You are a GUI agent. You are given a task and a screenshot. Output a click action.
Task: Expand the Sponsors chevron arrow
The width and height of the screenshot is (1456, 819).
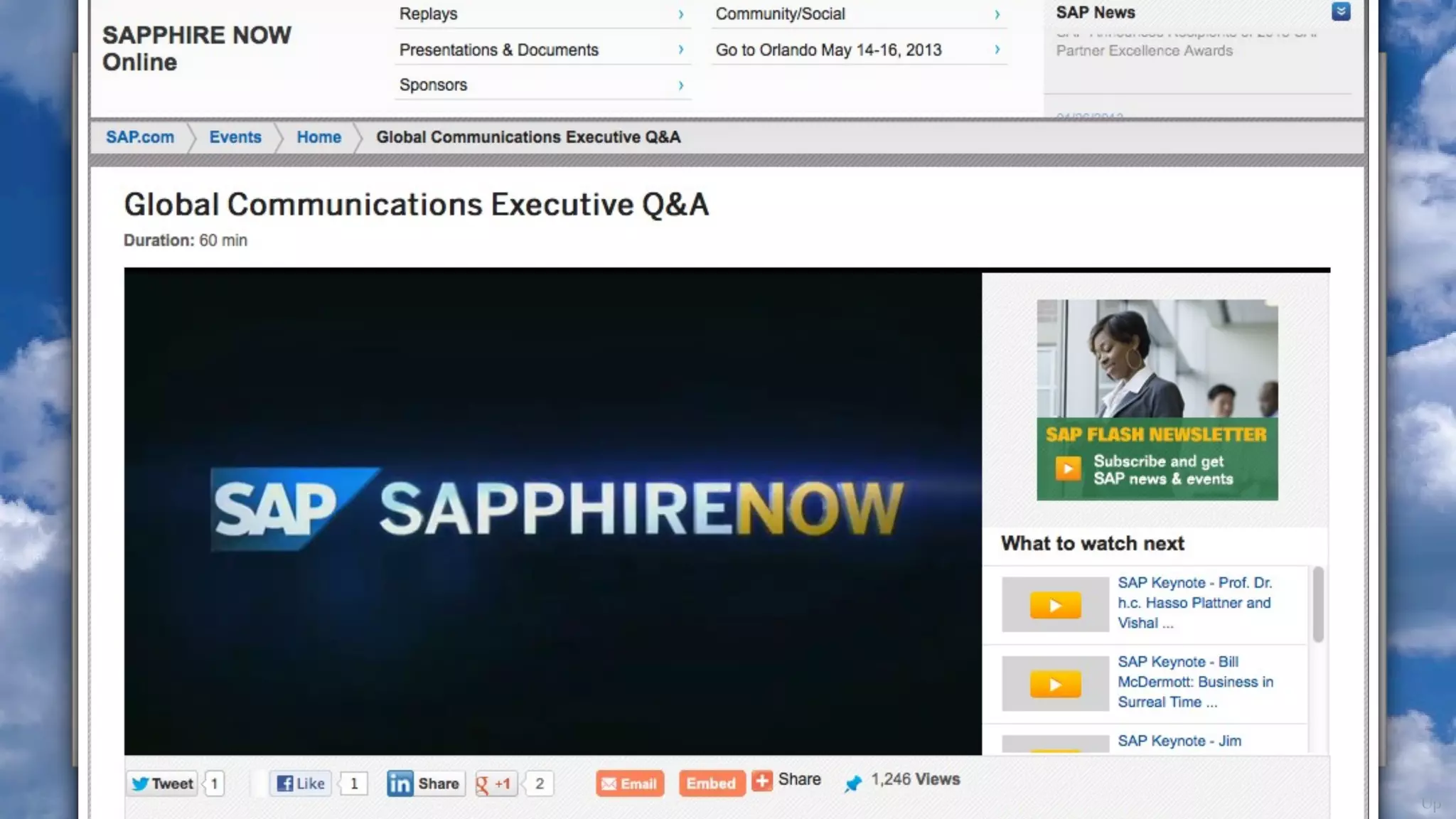point(680,85)
